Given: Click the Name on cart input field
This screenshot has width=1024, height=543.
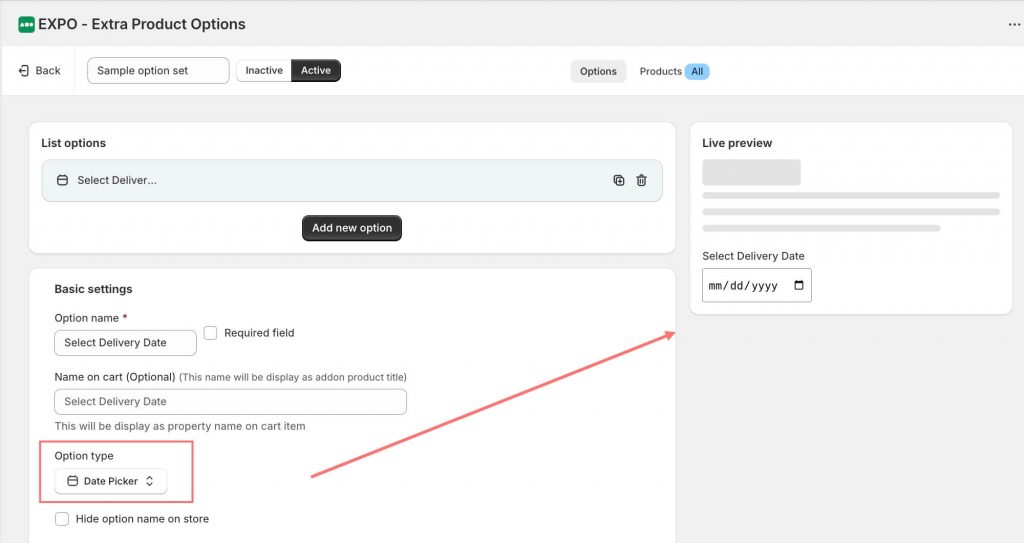Looking at the screenshot, I should 230,402.
